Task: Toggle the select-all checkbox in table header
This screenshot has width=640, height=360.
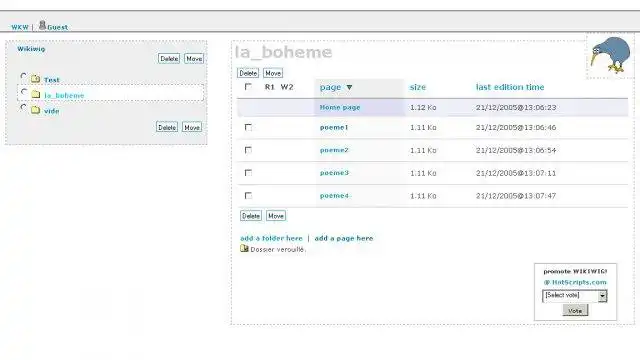Action: click(x=248, y=87)
